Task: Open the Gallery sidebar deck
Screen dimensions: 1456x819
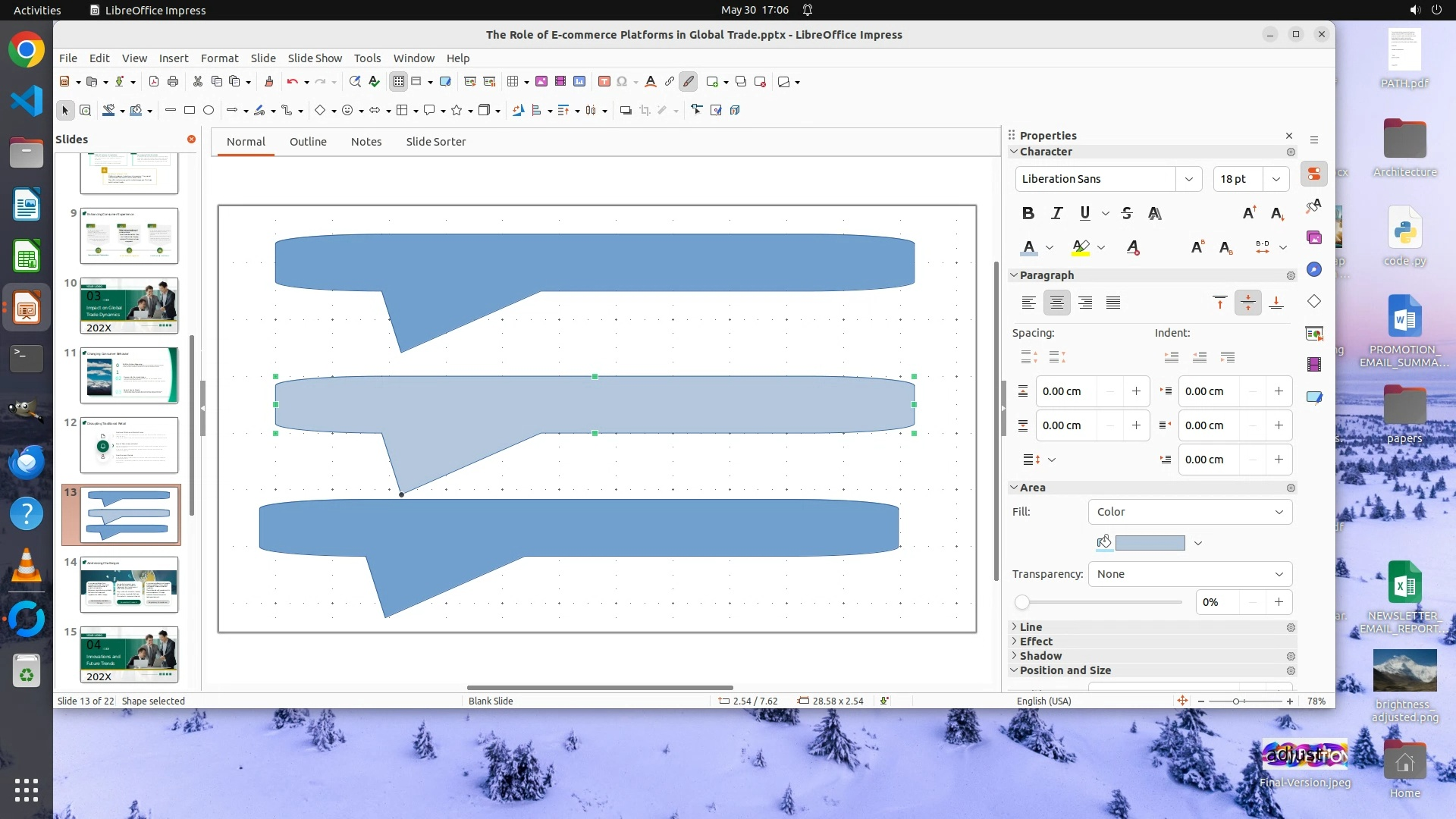Action: [1314, 238]
